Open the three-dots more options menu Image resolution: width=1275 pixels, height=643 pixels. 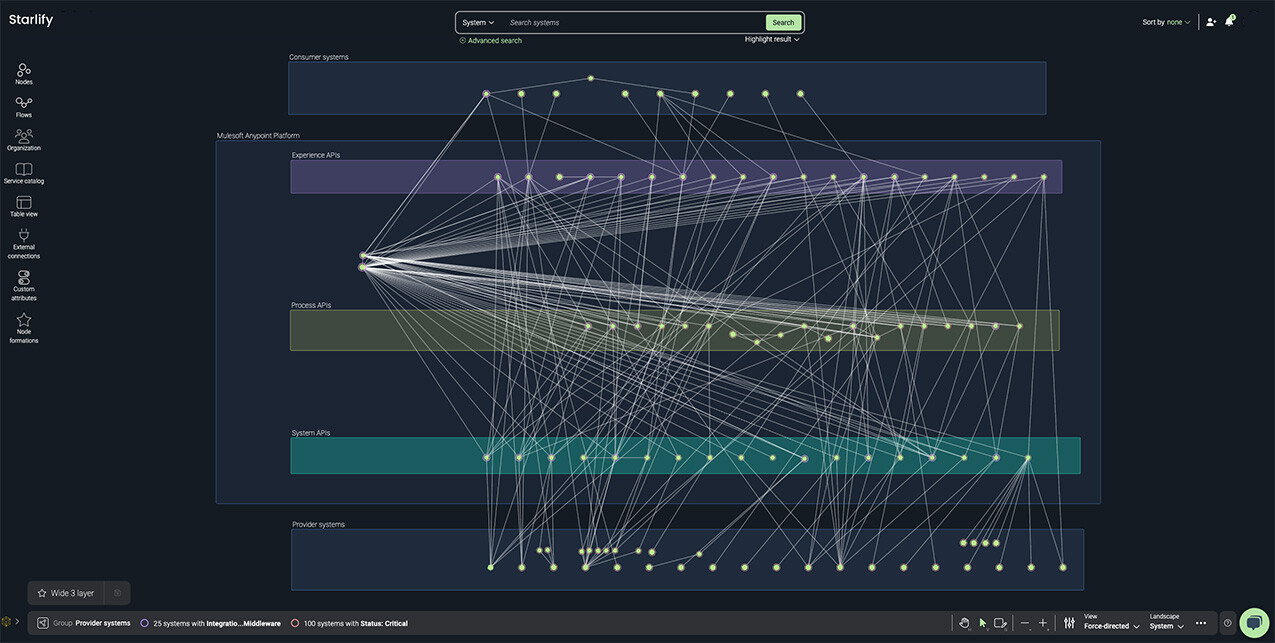1201,623
